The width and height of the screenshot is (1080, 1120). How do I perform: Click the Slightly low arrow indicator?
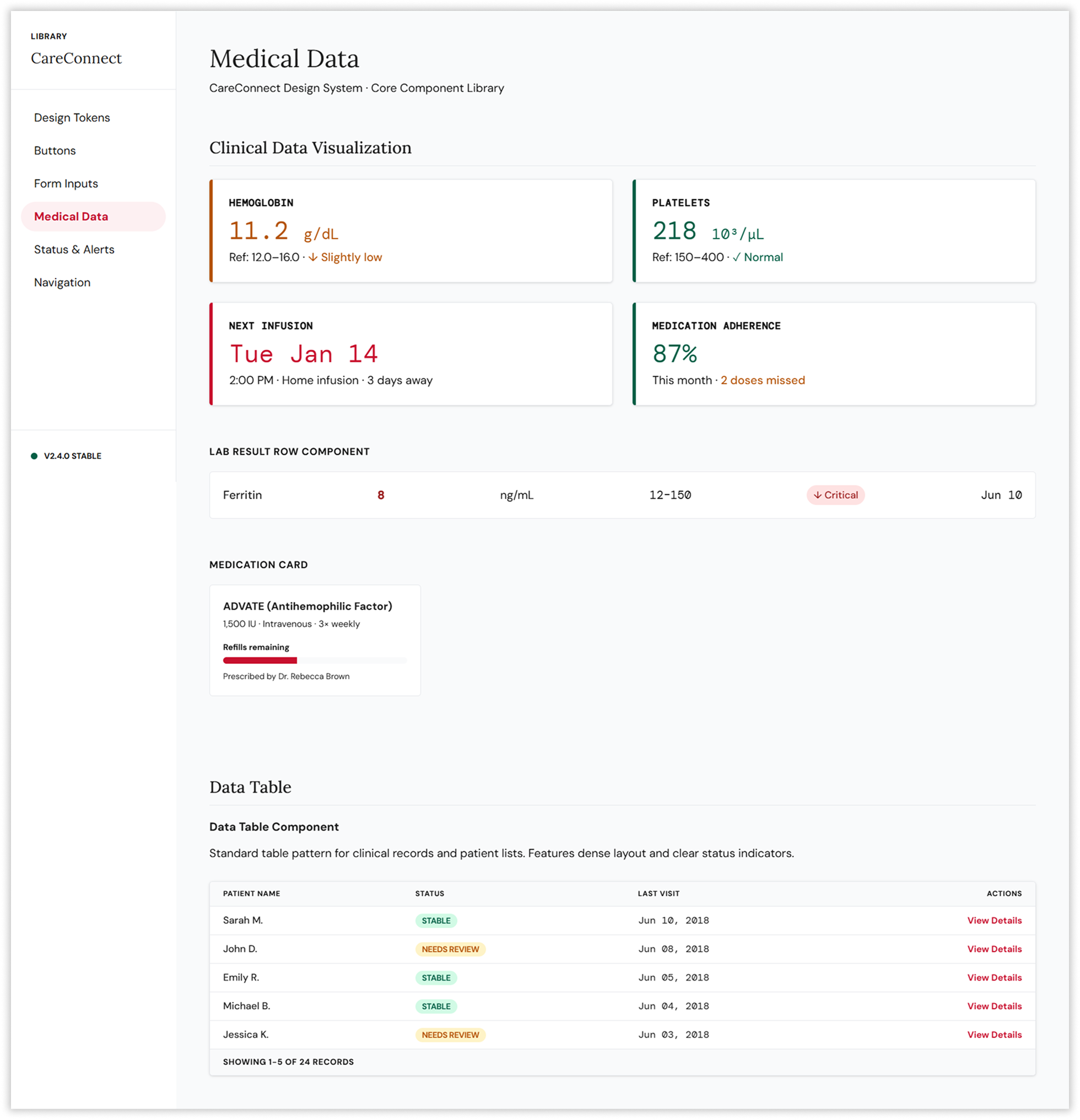click(313, 258)
